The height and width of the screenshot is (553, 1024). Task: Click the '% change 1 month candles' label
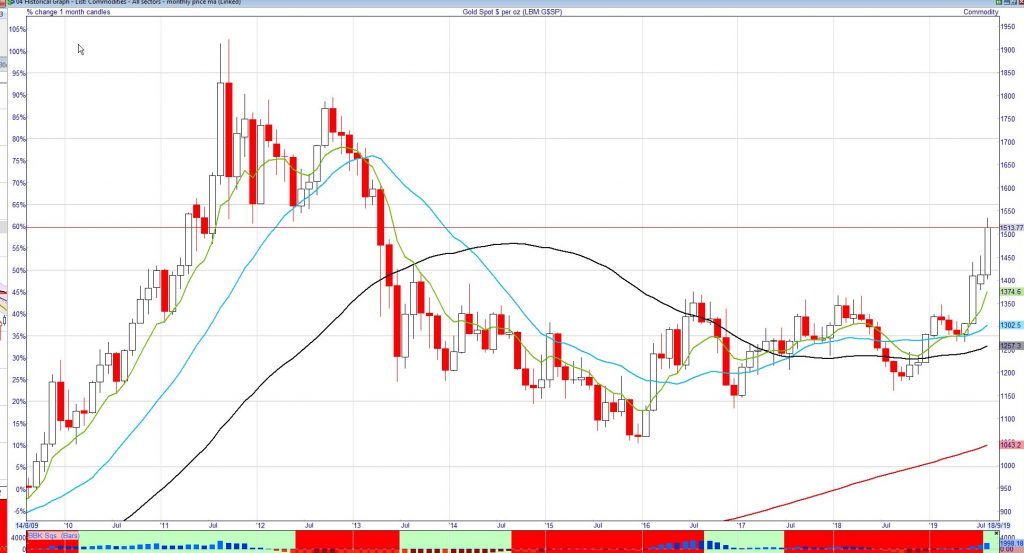pos(69,12)
